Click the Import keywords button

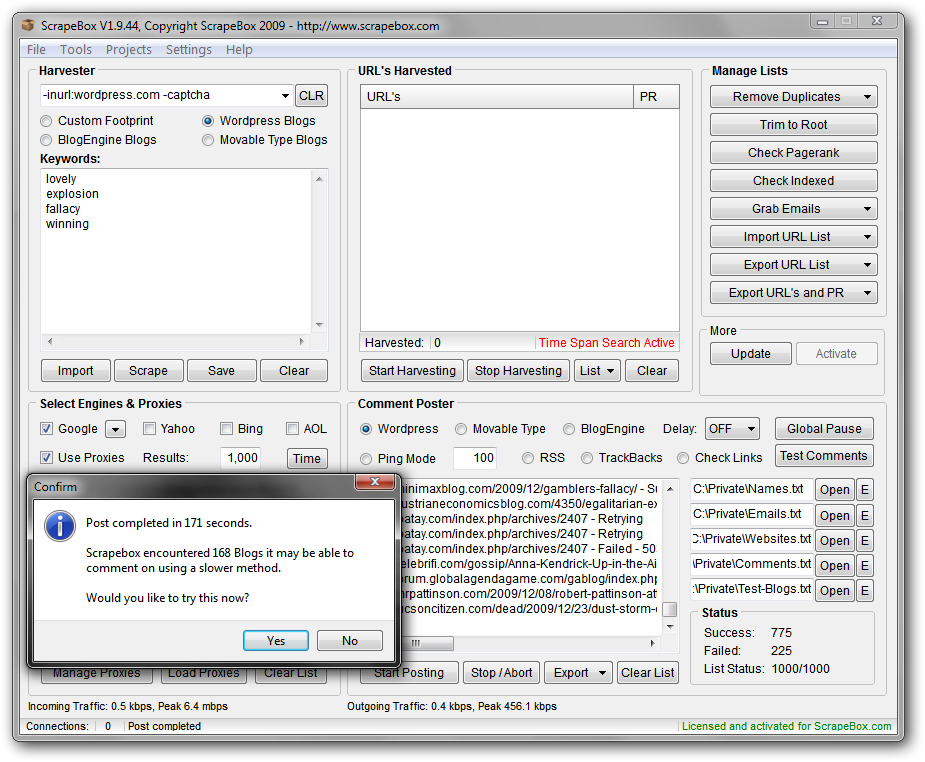point(76,370)
